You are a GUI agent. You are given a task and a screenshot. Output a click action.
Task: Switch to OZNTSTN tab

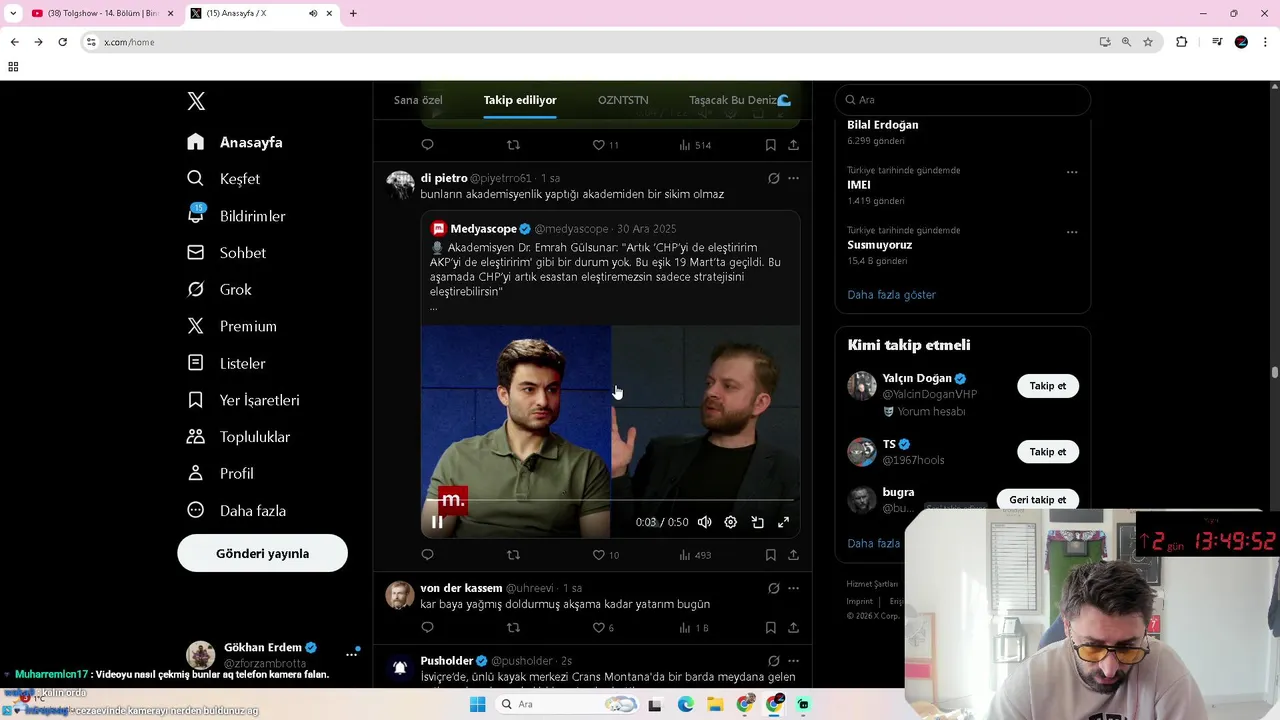[623, 100]
